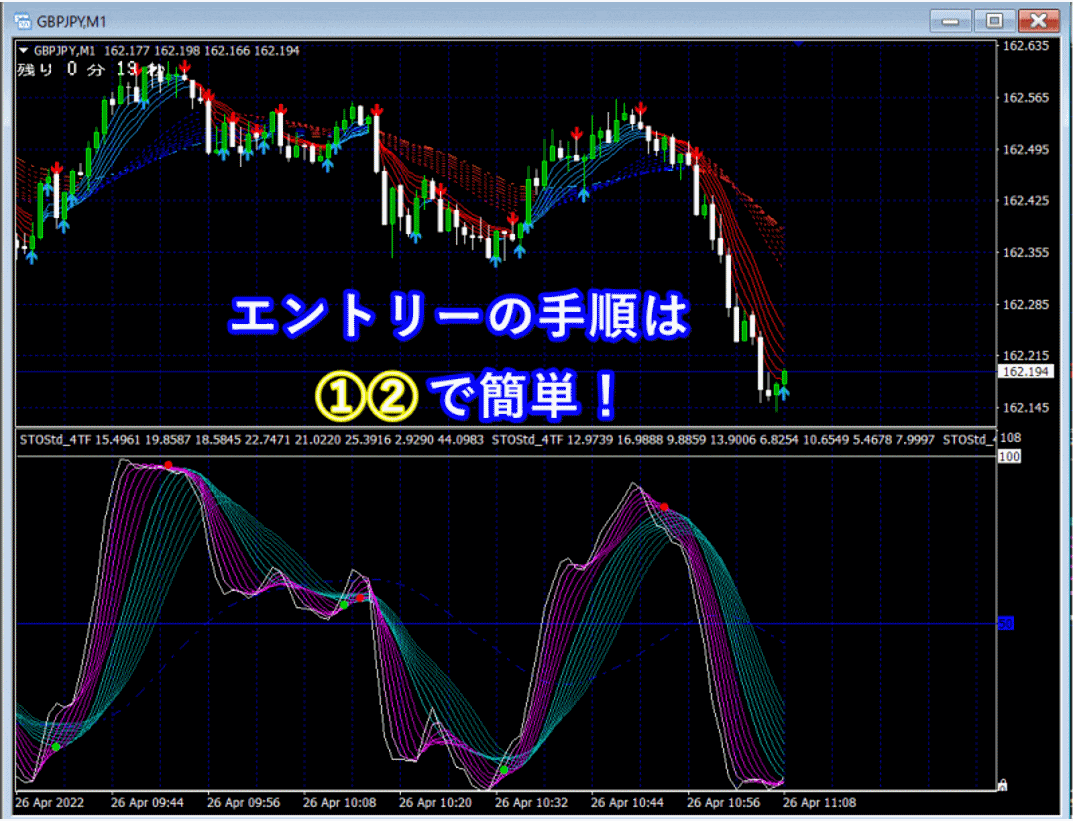Open the dropdown triangle beside GBPJPY,M1 label
Viewport: 1073px width, 821px height.
(24, 51)
